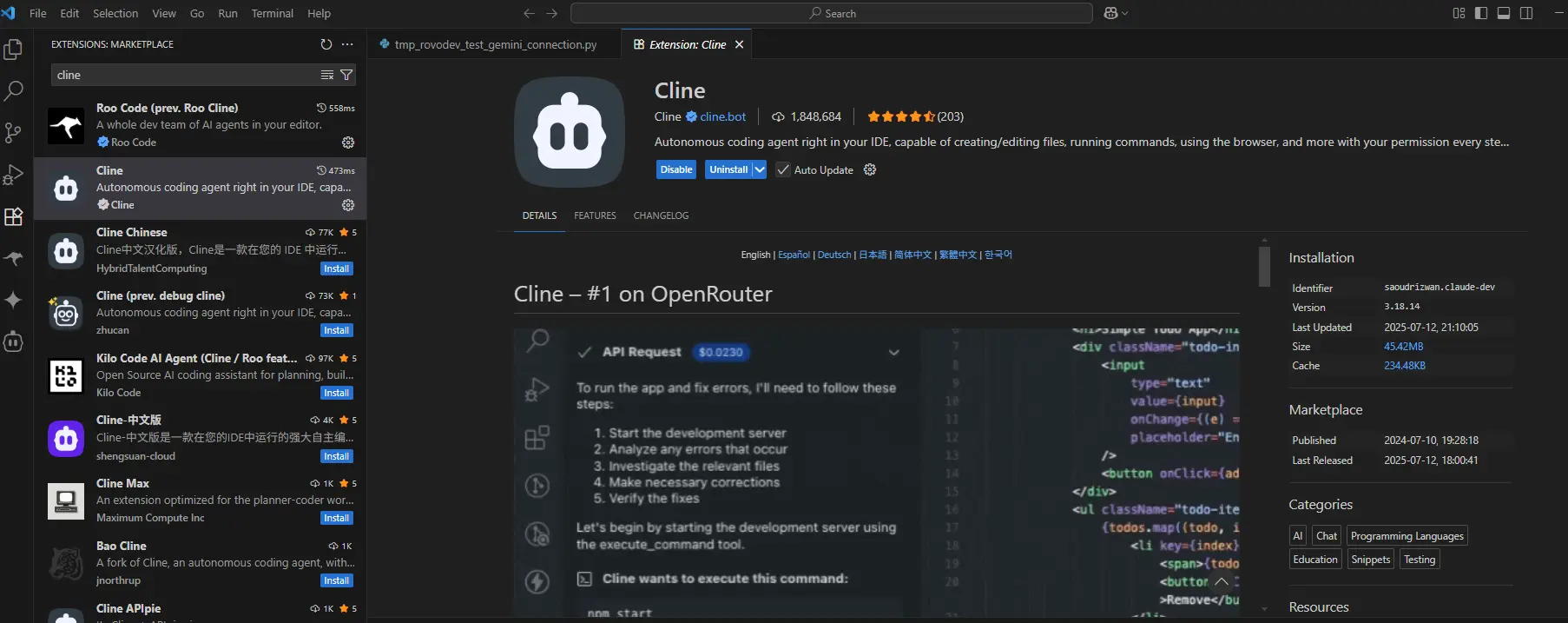This screenshot has width=1568, height=623.
Task: Open 234.48KB cache link
Action: tap(1405, 366)
